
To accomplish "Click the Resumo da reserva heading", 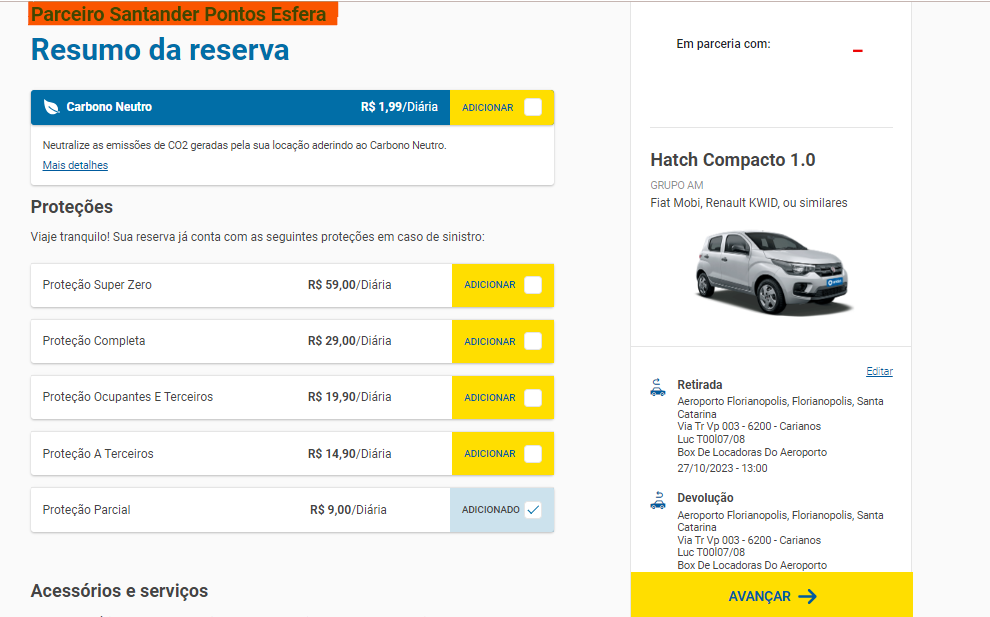I will [x=160, y=50].
